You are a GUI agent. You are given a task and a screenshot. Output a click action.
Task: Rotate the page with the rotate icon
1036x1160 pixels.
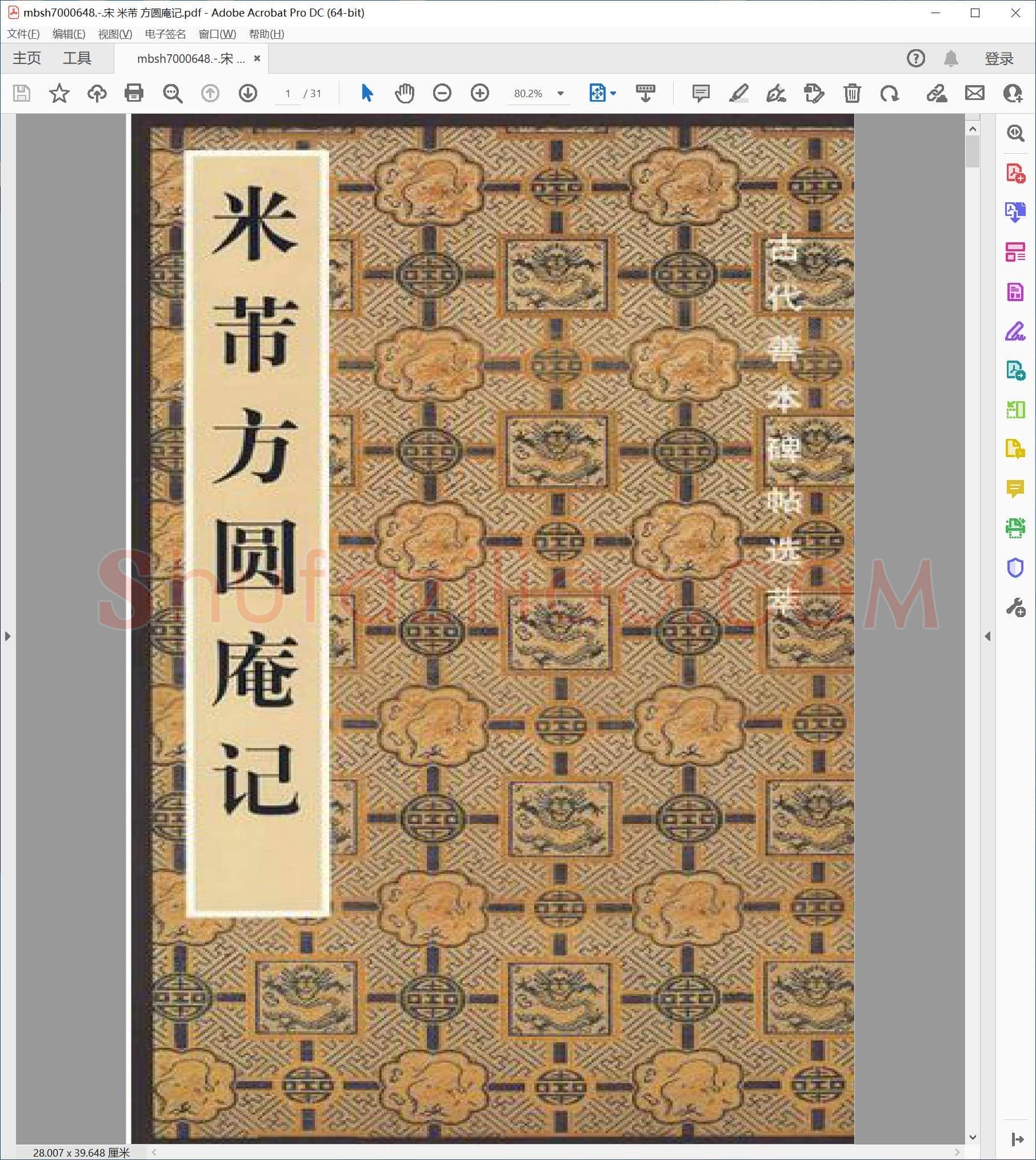tap(889, 93)
